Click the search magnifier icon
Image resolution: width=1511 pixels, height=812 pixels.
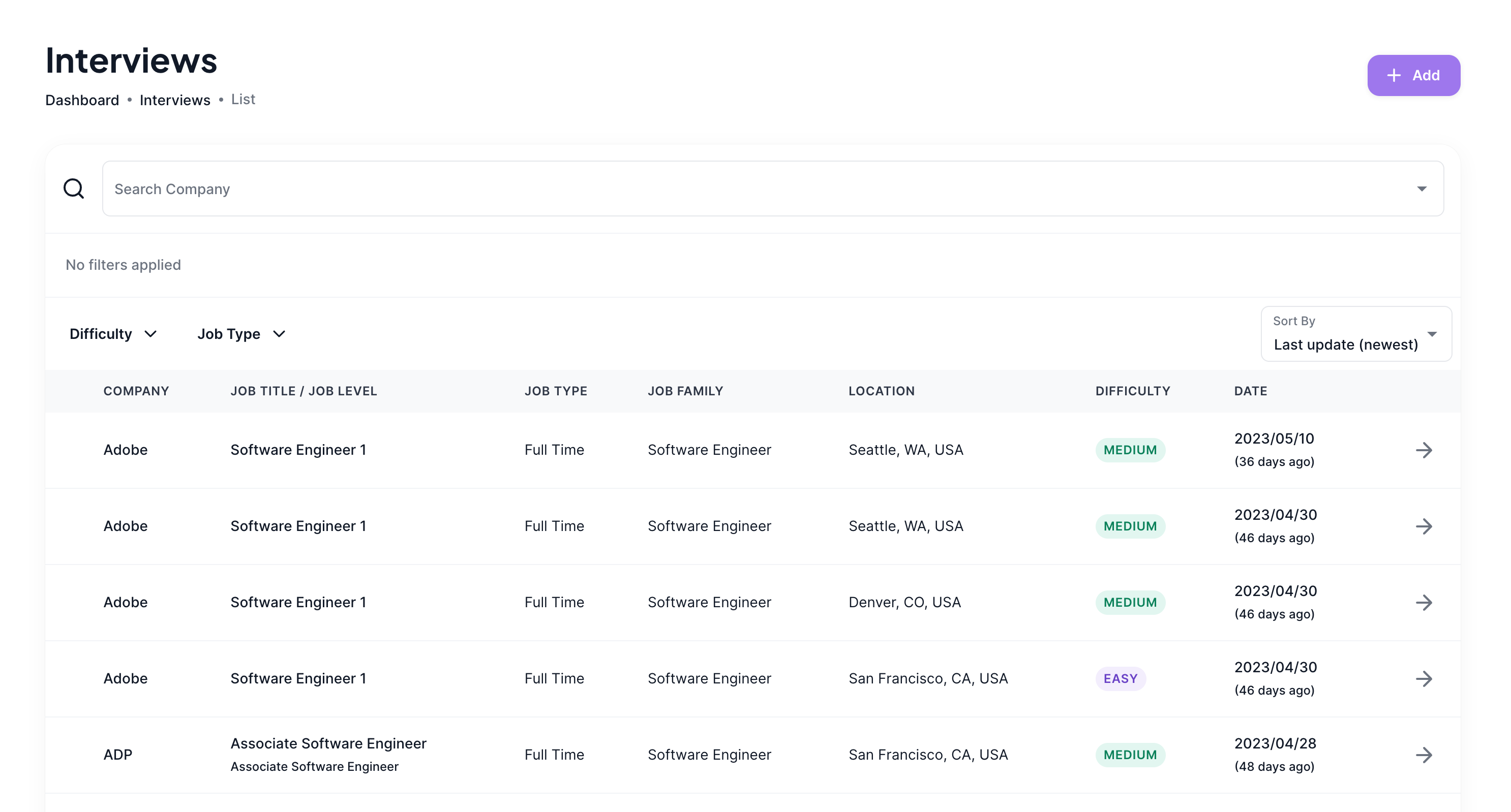[73, 189]
